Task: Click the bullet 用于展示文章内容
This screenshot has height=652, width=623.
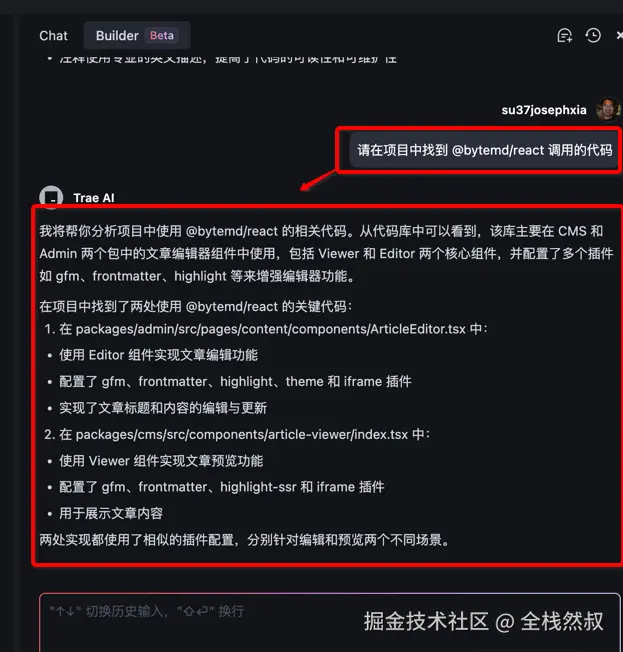Action: coord(111,513)
